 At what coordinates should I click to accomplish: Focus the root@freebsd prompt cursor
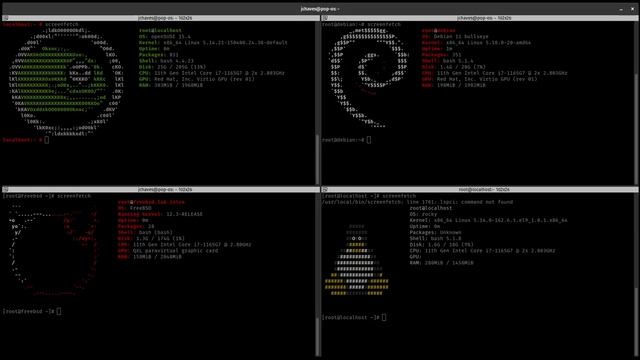59,311
